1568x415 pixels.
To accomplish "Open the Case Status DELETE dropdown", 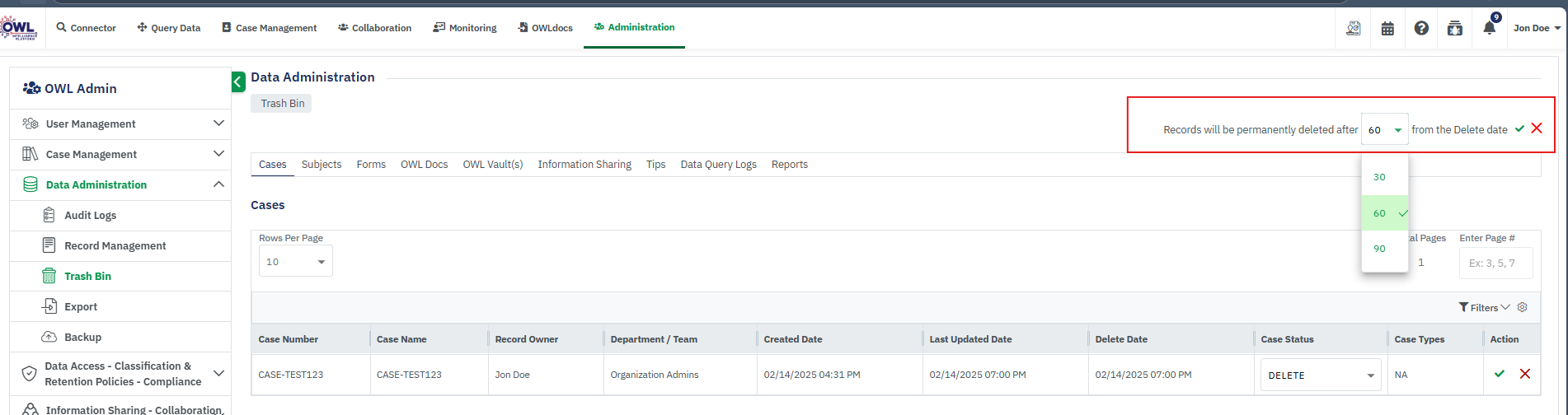I will click(1321, 375).
